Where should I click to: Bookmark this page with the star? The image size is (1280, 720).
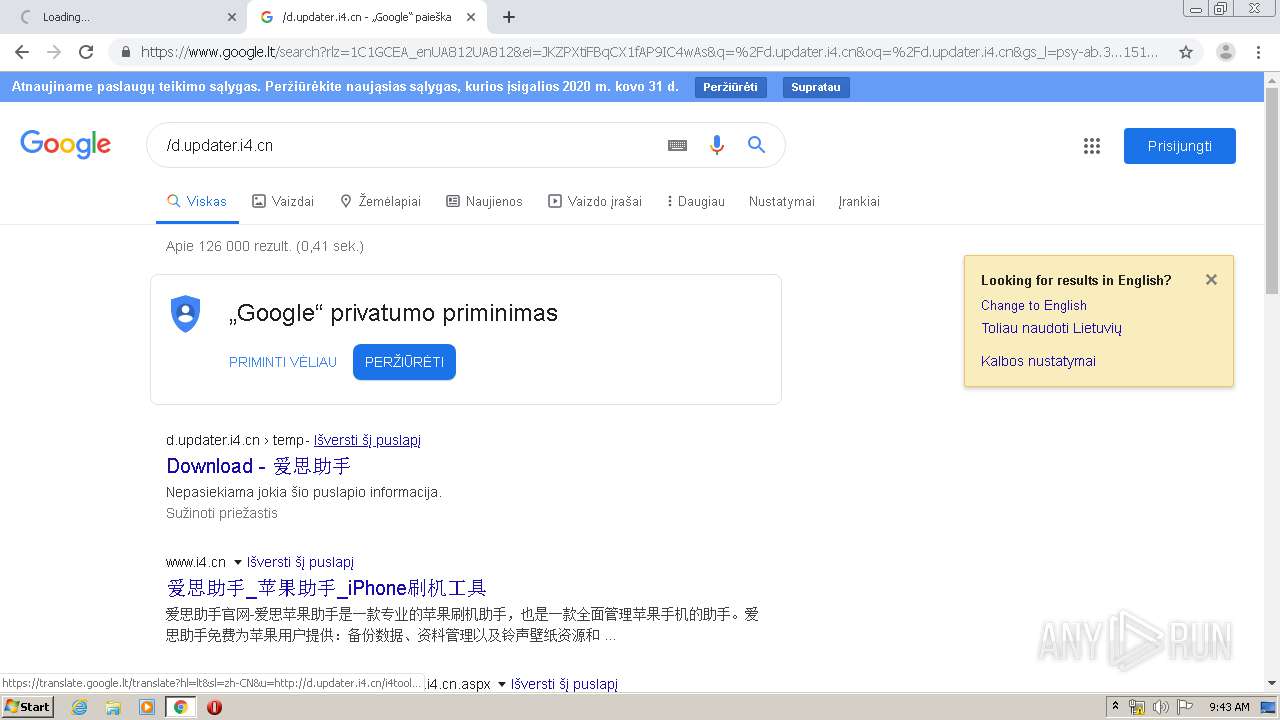click(1186, 52)
